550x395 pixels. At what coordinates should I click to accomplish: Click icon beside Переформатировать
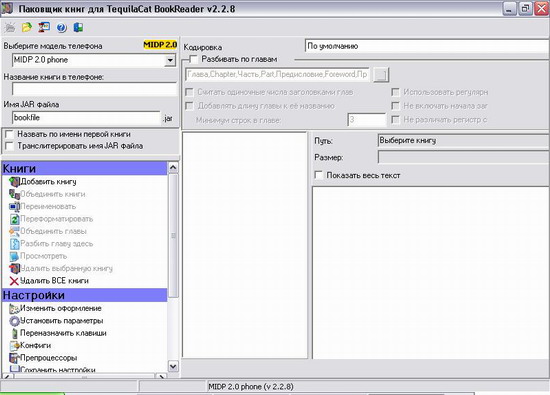pos(14,219)
